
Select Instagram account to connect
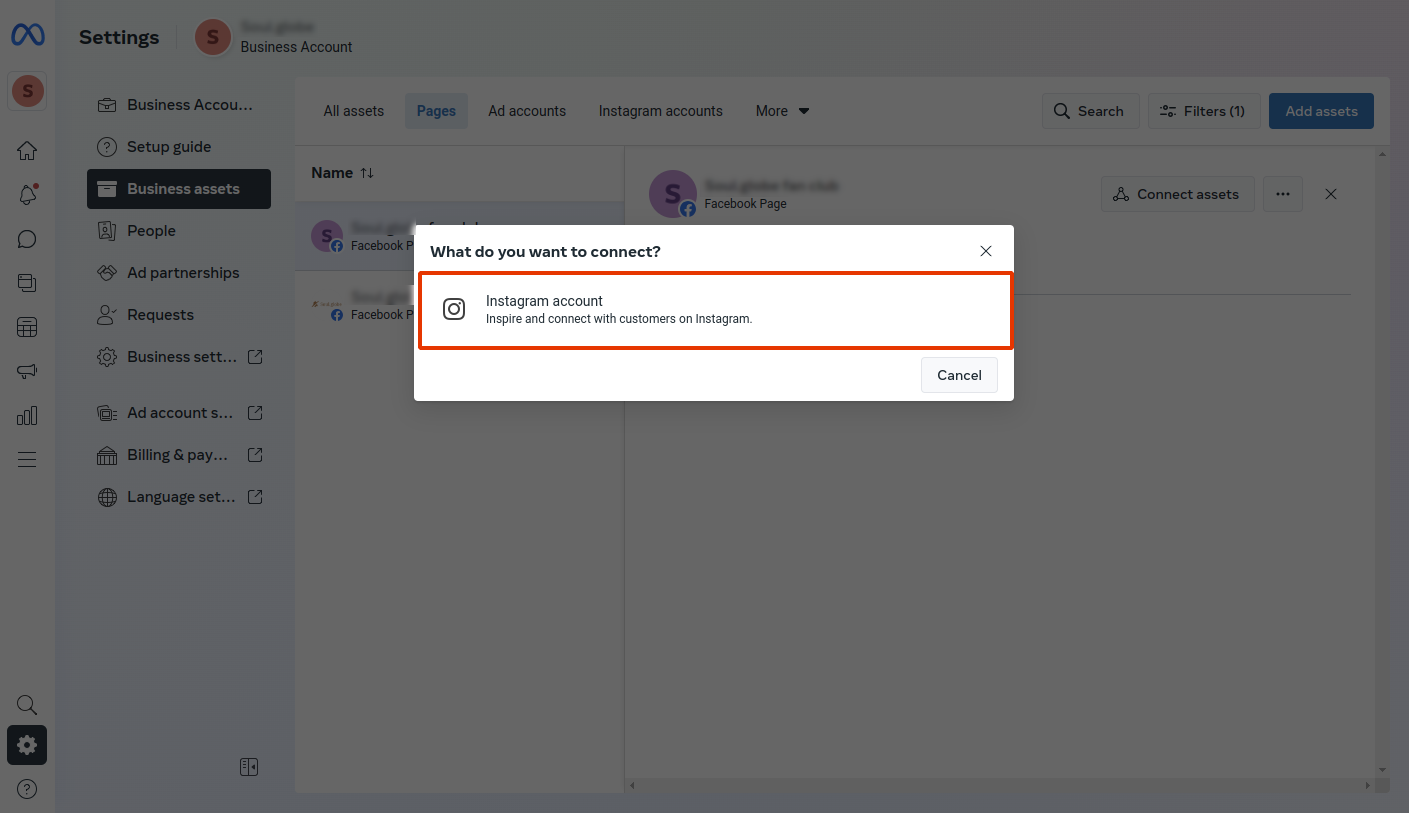point(715,310)
